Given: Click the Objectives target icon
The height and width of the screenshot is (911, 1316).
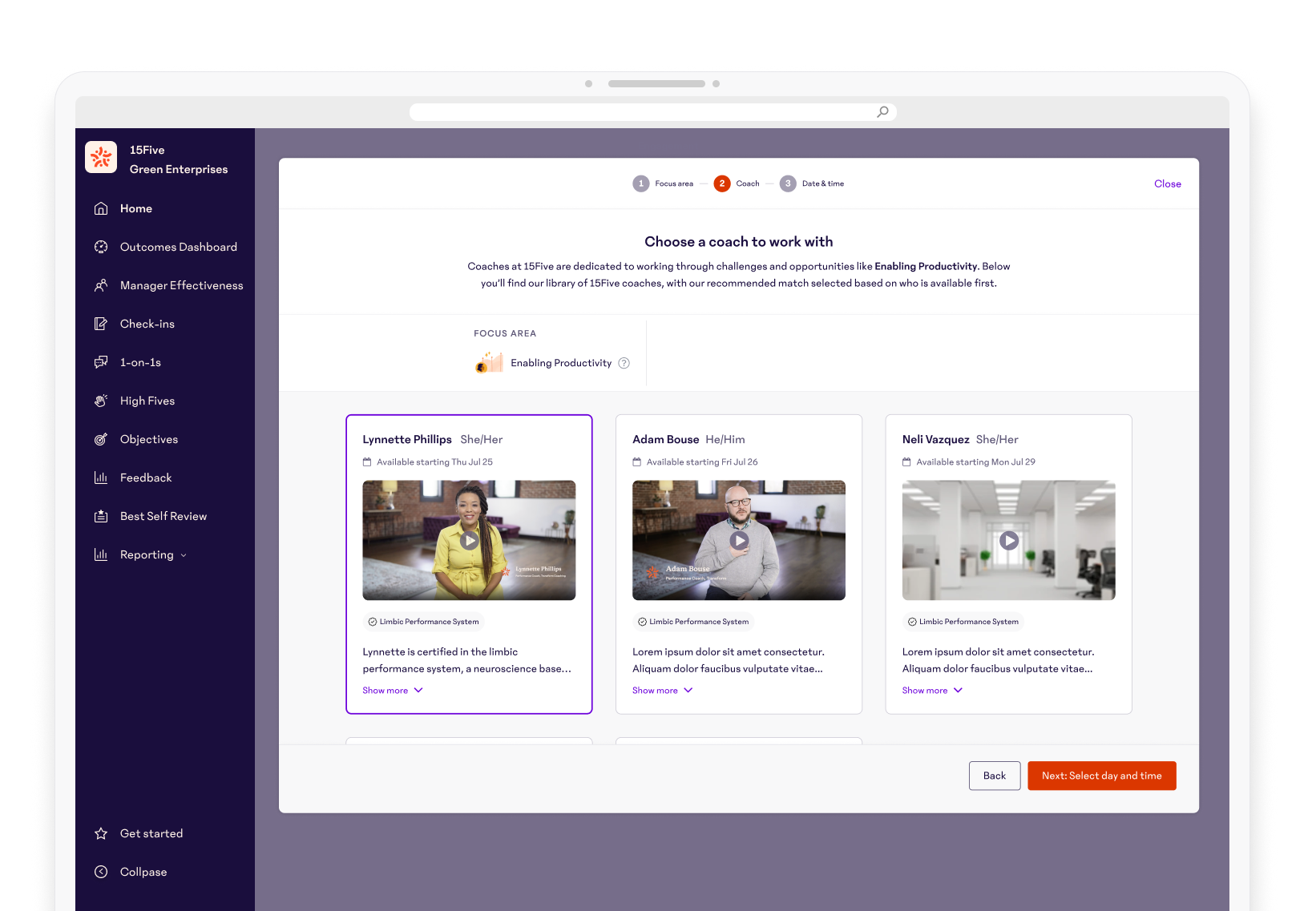Looking at the screenshot, I should (x=101, y=439).
